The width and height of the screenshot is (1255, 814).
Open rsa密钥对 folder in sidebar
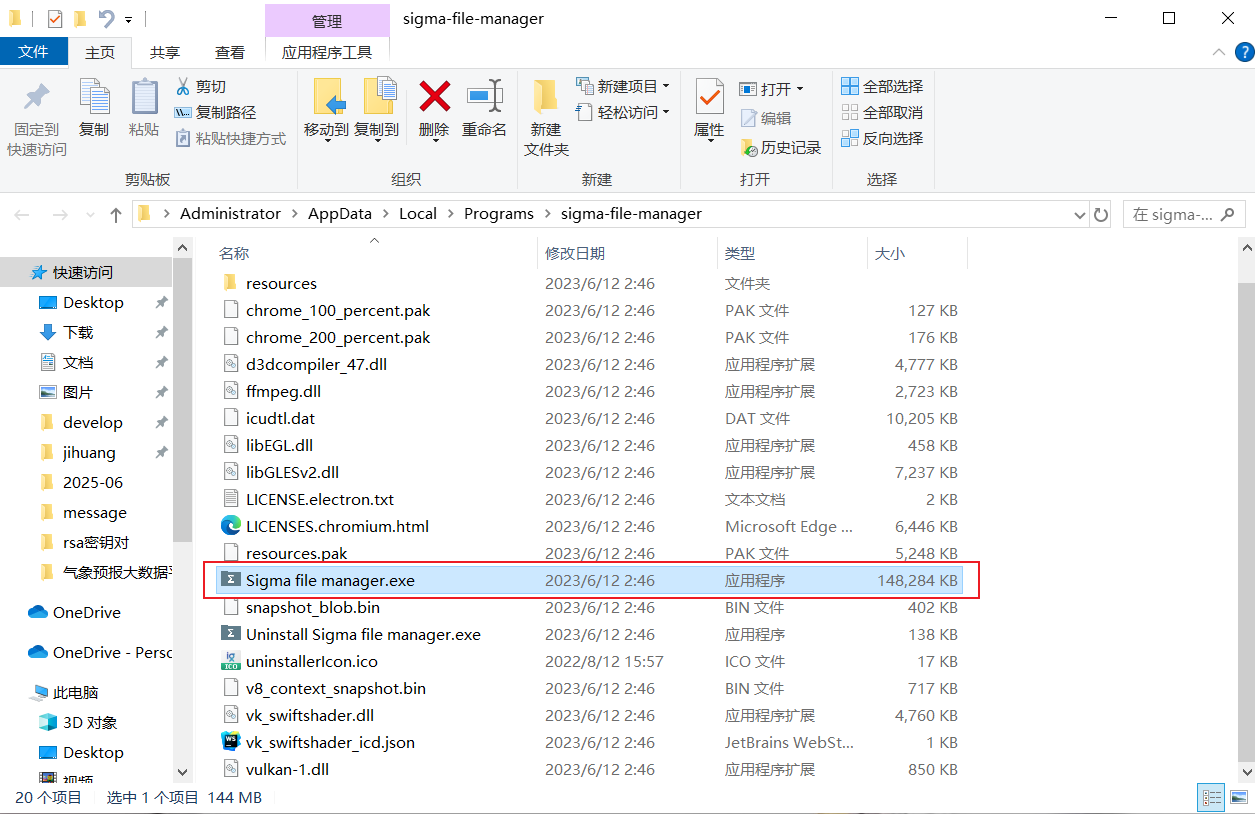click(96, 543)
